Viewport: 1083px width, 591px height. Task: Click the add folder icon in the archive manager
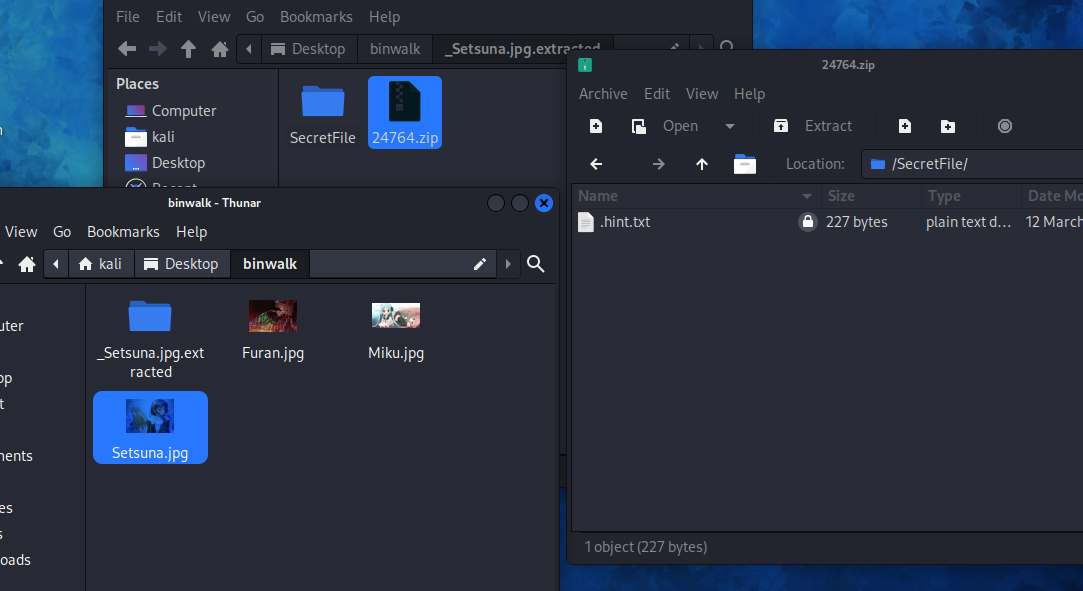[x=948, y=126]
